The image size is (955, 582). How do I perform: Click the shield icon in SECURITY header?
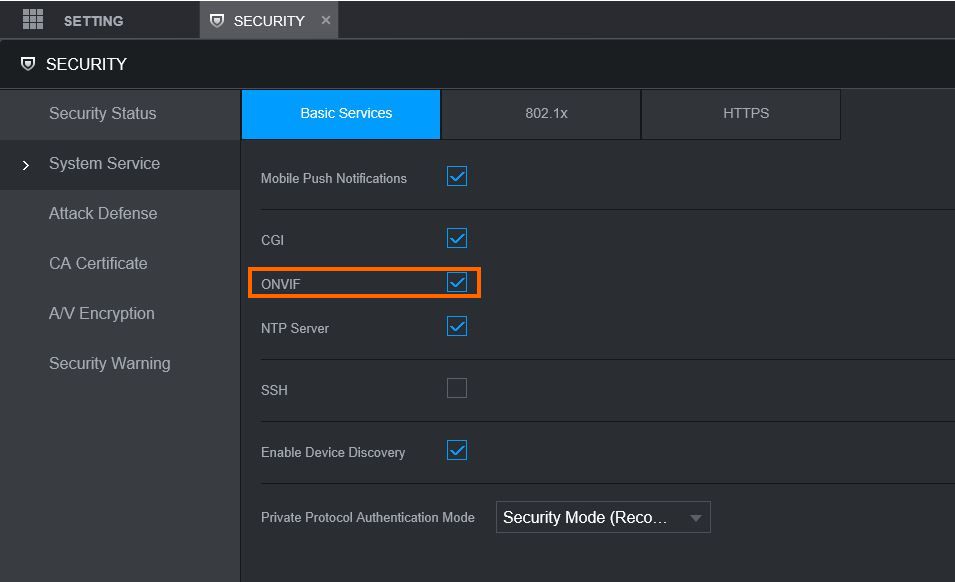coord(28,64)
